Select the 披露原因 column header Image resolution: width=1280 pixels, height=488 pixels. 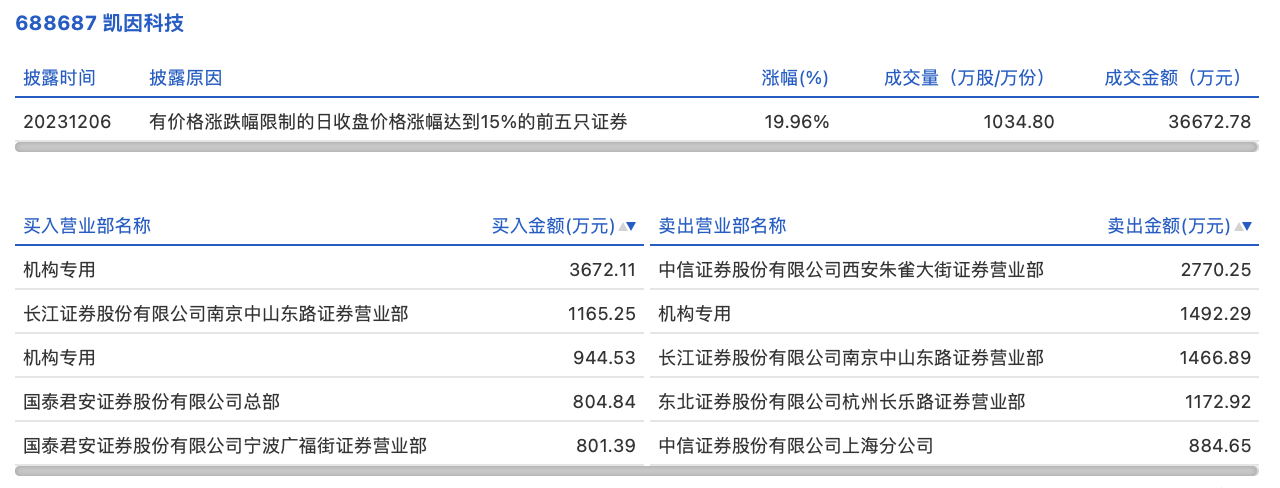185,78
